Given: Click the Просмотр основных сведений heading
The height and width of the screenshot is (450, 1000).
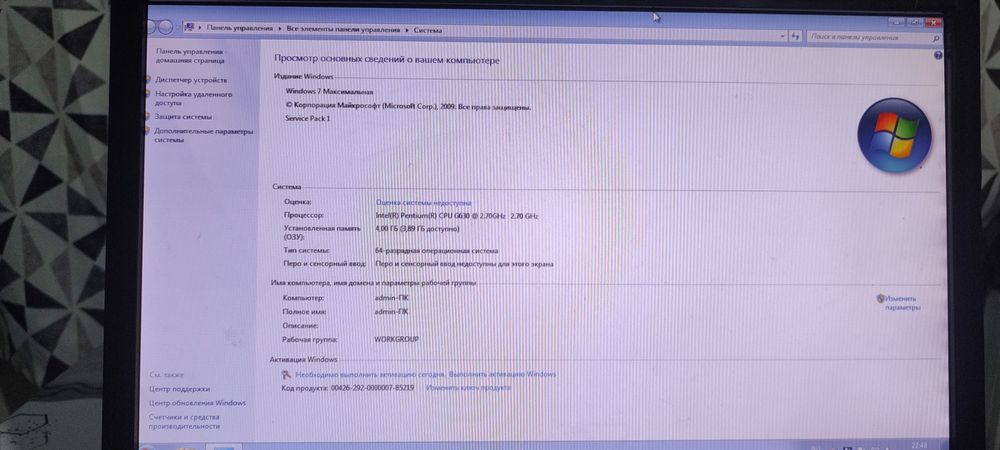Looking at the screenshot, I should click(x=386, y=59).
